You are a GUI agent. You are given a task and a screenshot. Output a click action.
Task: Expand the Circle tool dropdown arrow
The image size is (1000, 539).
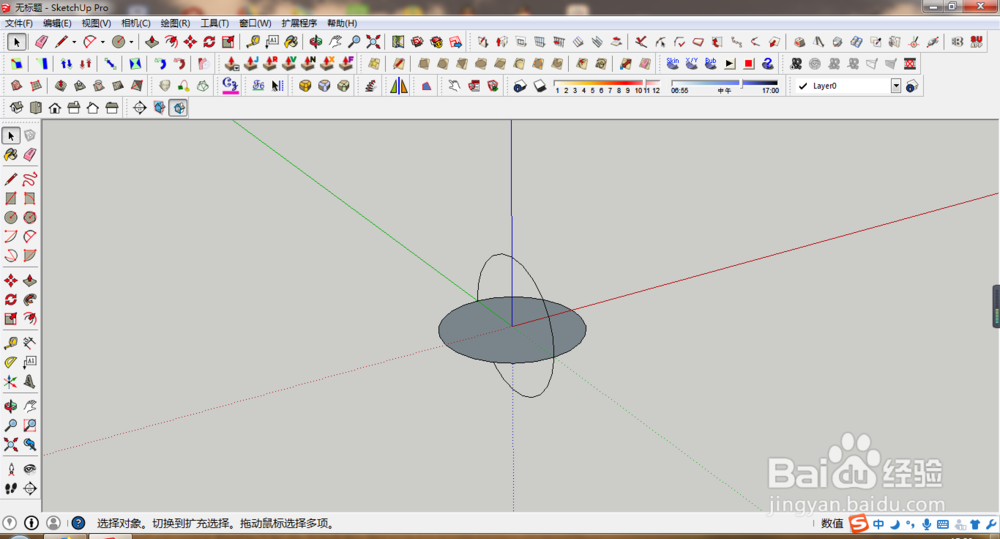[x=131, y=43]
